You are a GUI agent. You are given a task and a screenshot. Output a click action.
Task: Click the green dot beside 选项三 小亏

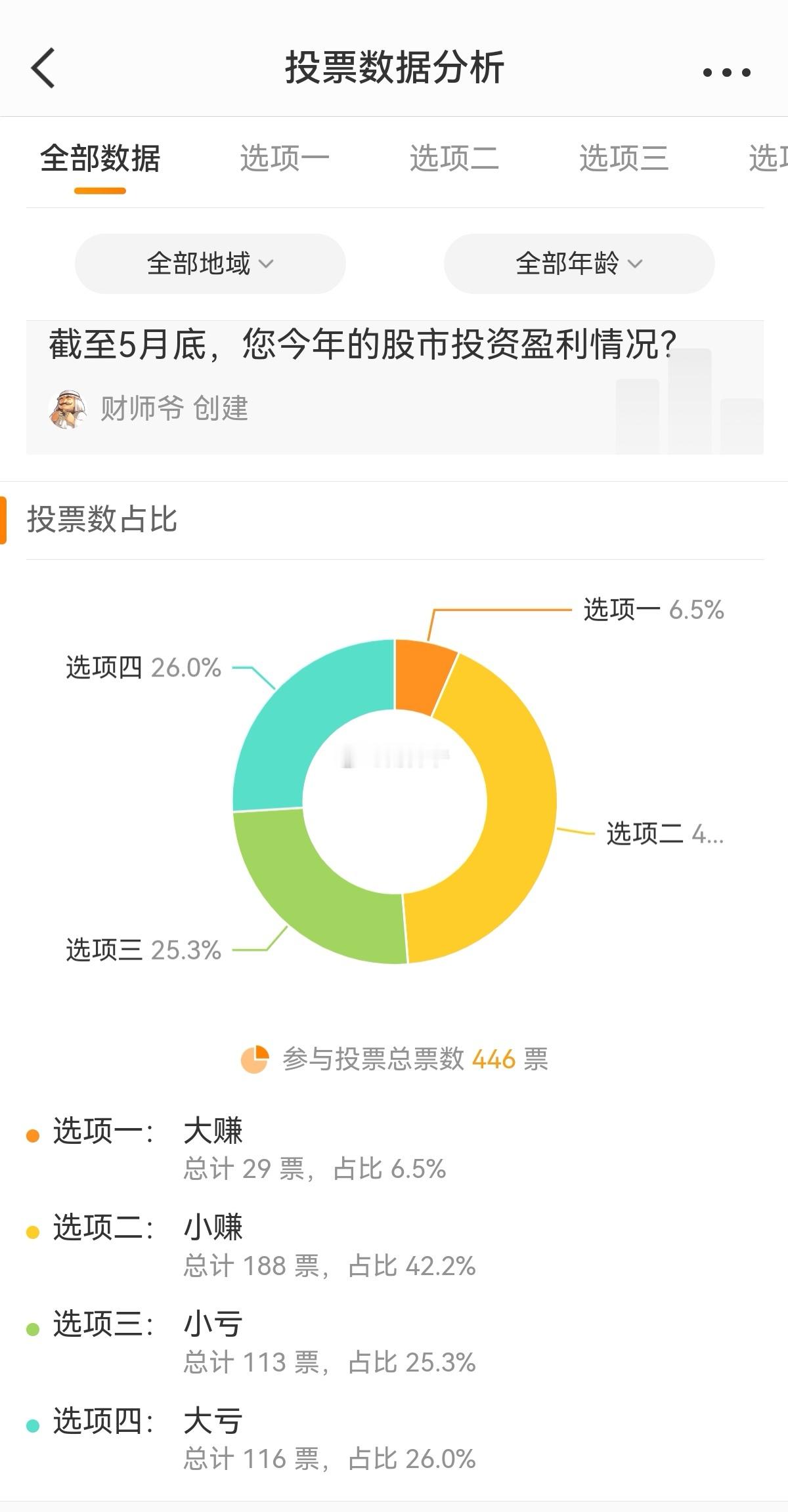tap(33, 1330)
